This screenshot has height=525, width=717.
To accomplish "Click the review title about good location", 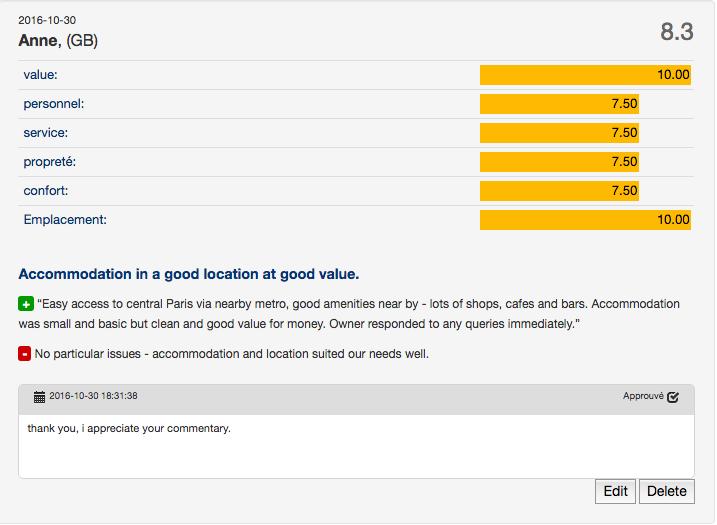I will point(189,274).
